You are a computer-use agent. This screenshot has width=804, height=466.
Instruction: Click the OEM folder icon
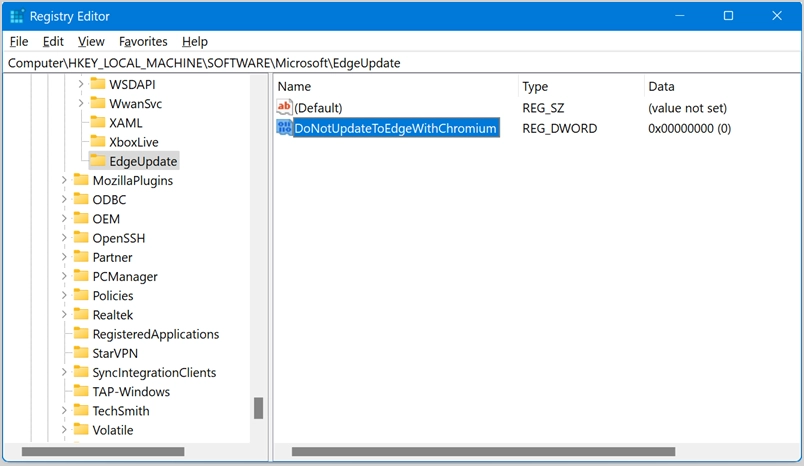pyautogui.click(x=81, y=218)
